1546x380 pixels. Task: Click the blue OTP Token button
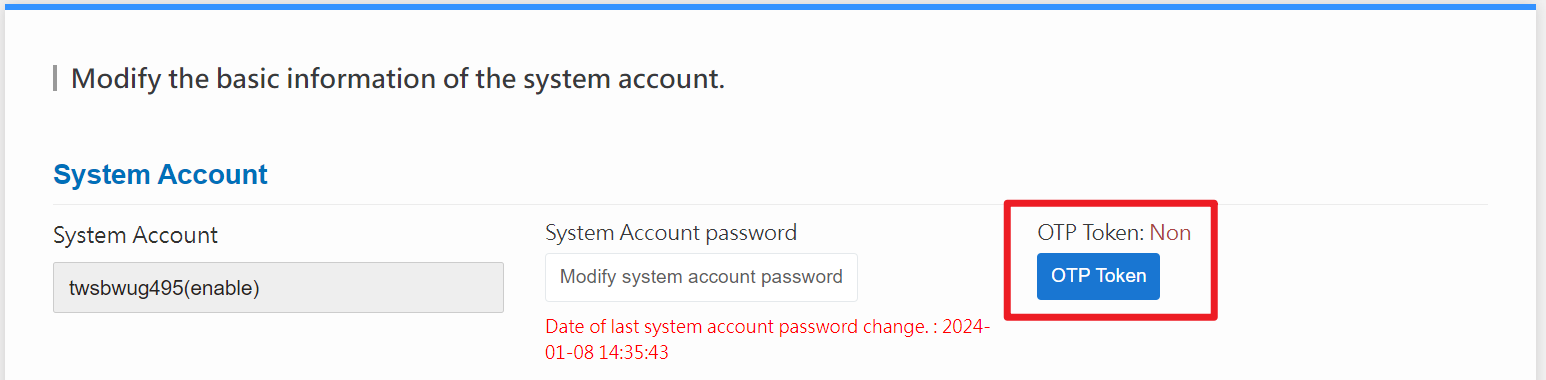click(1098, 276)
